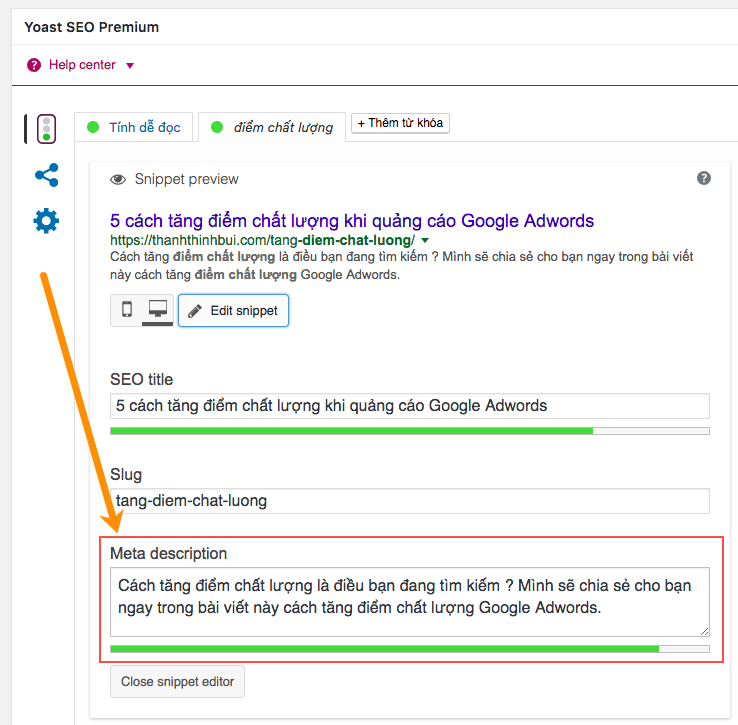This screenshot has width=738, height=725.
Task: Select the traffic light content optimization icon
Action: 47,129
